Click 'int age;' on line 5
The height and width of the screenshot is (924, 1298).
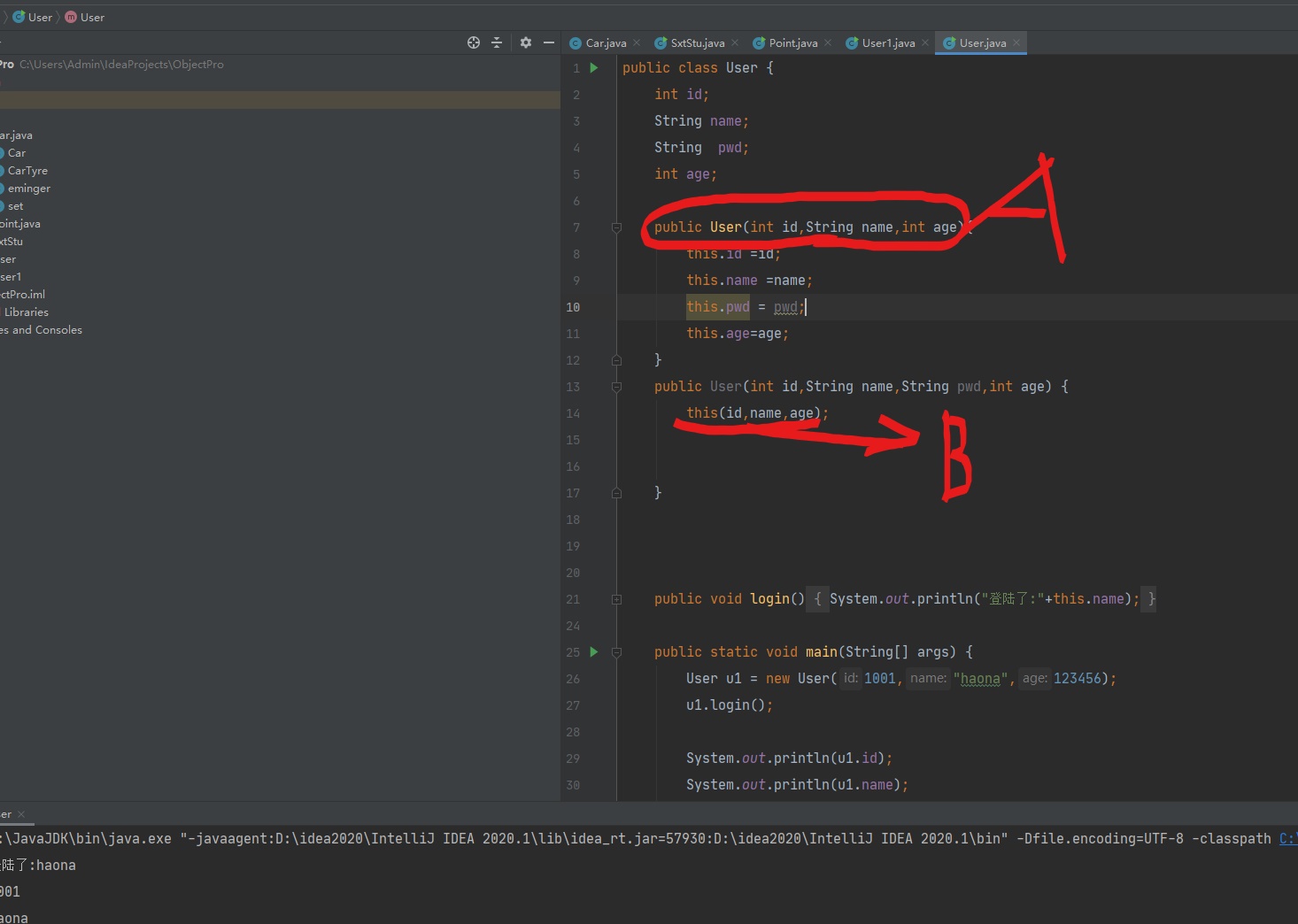686,174
